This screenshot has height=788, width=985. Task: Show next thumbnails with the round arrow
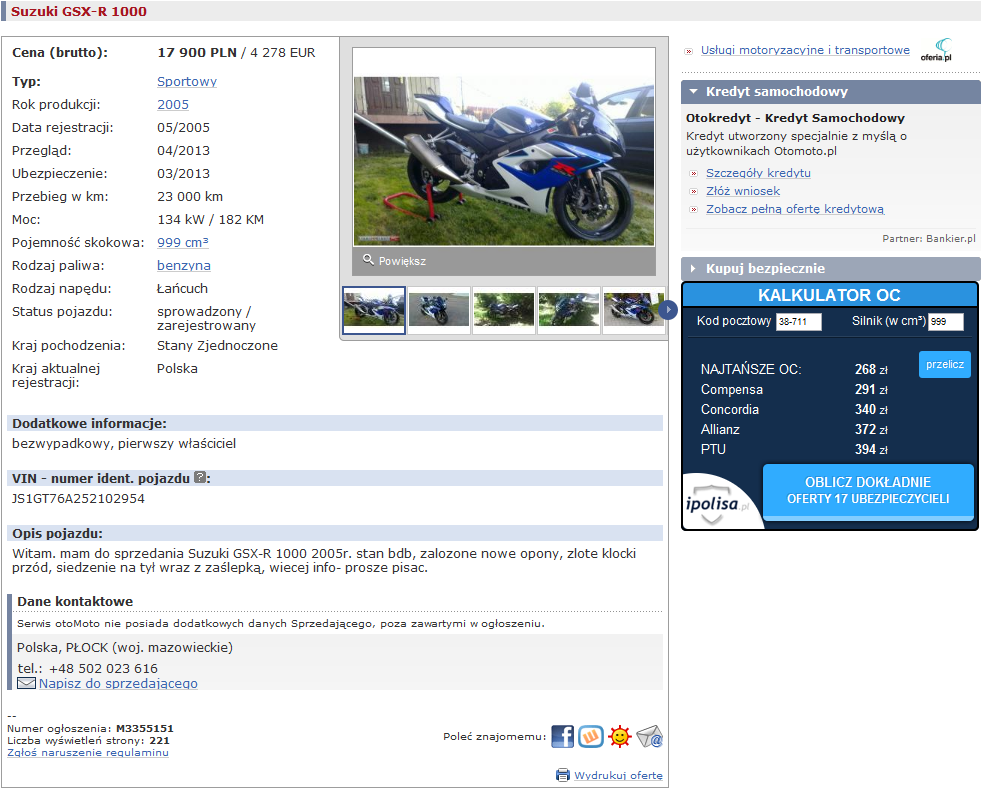coord(668,310)
